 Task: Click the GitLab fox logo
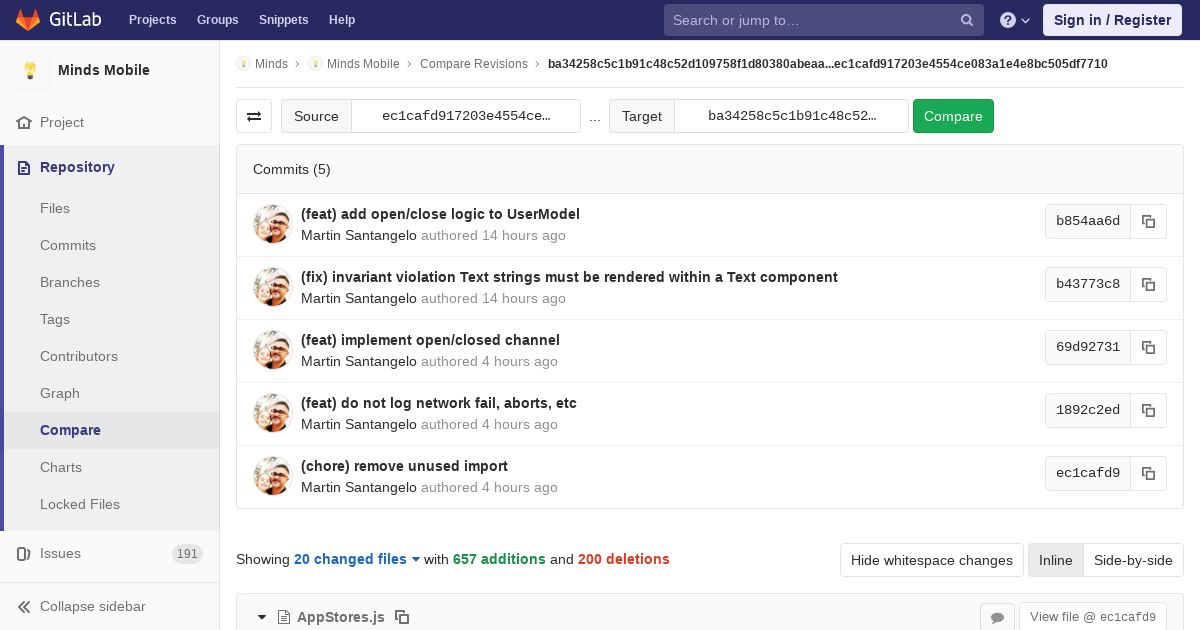[x=28, y=19]
